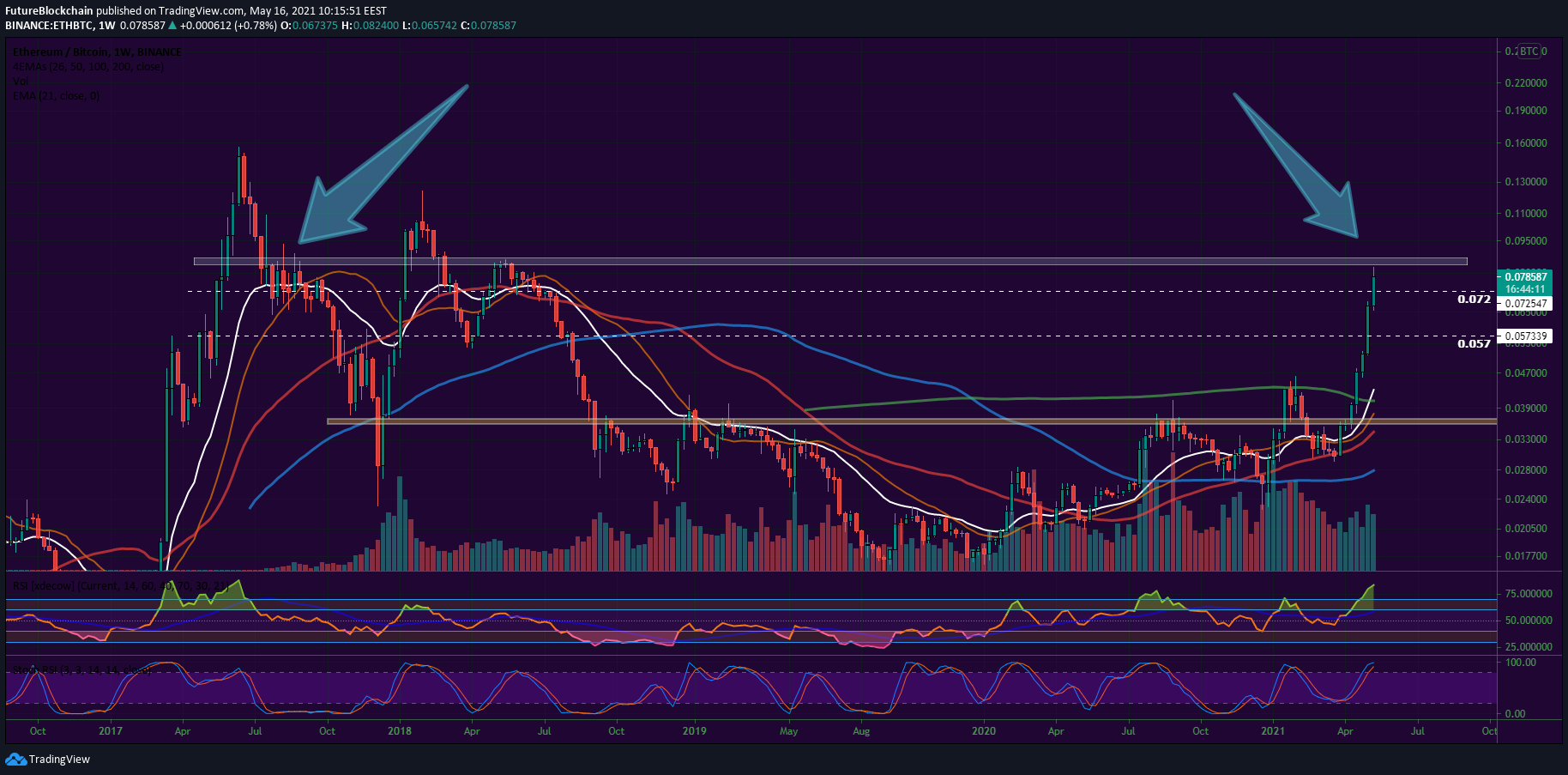Click the 2021 label on the time axis

[x=1273, y=731]
